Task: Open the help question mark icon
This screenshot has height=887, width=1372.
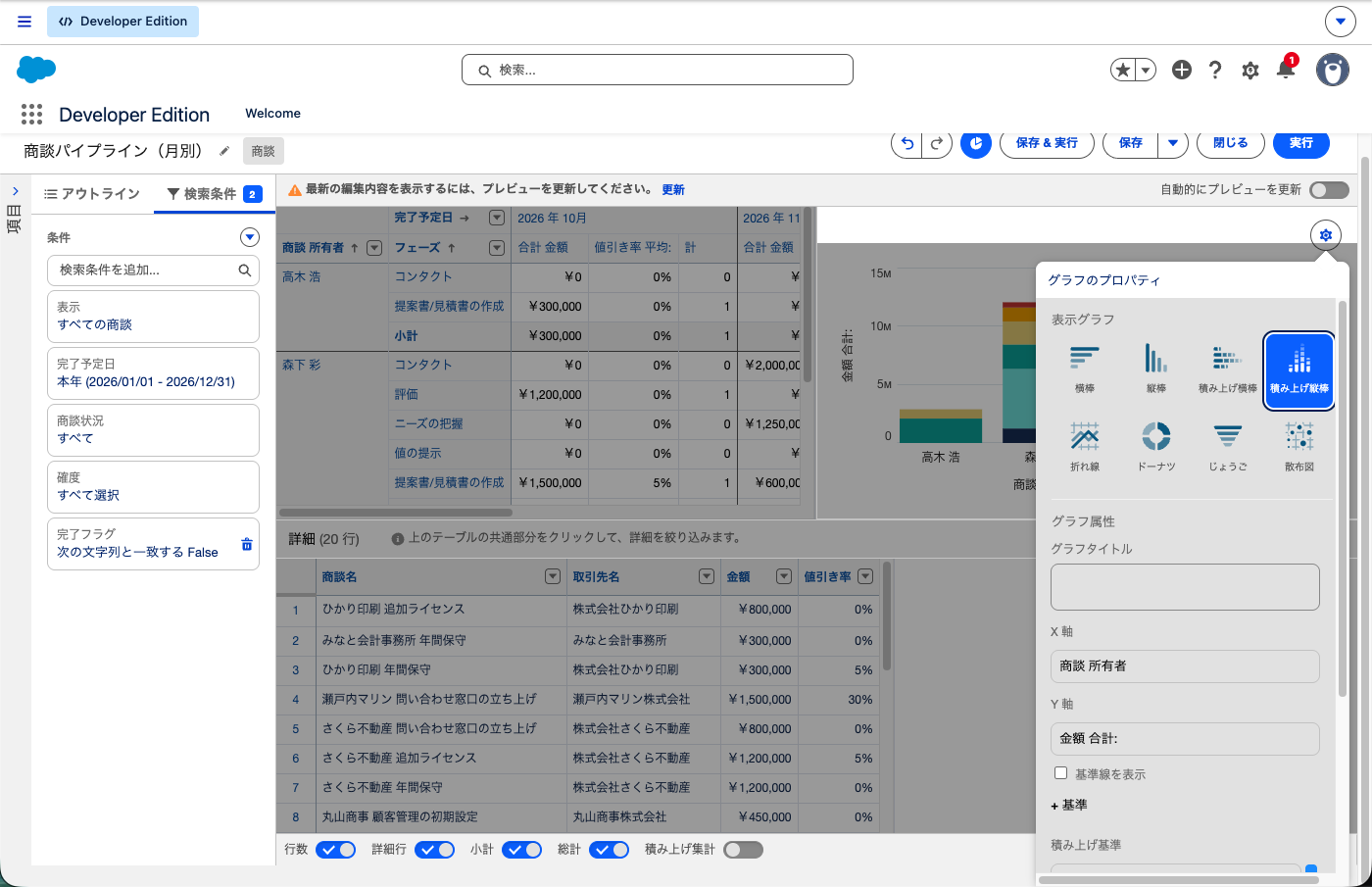Action: (1215, 70)
